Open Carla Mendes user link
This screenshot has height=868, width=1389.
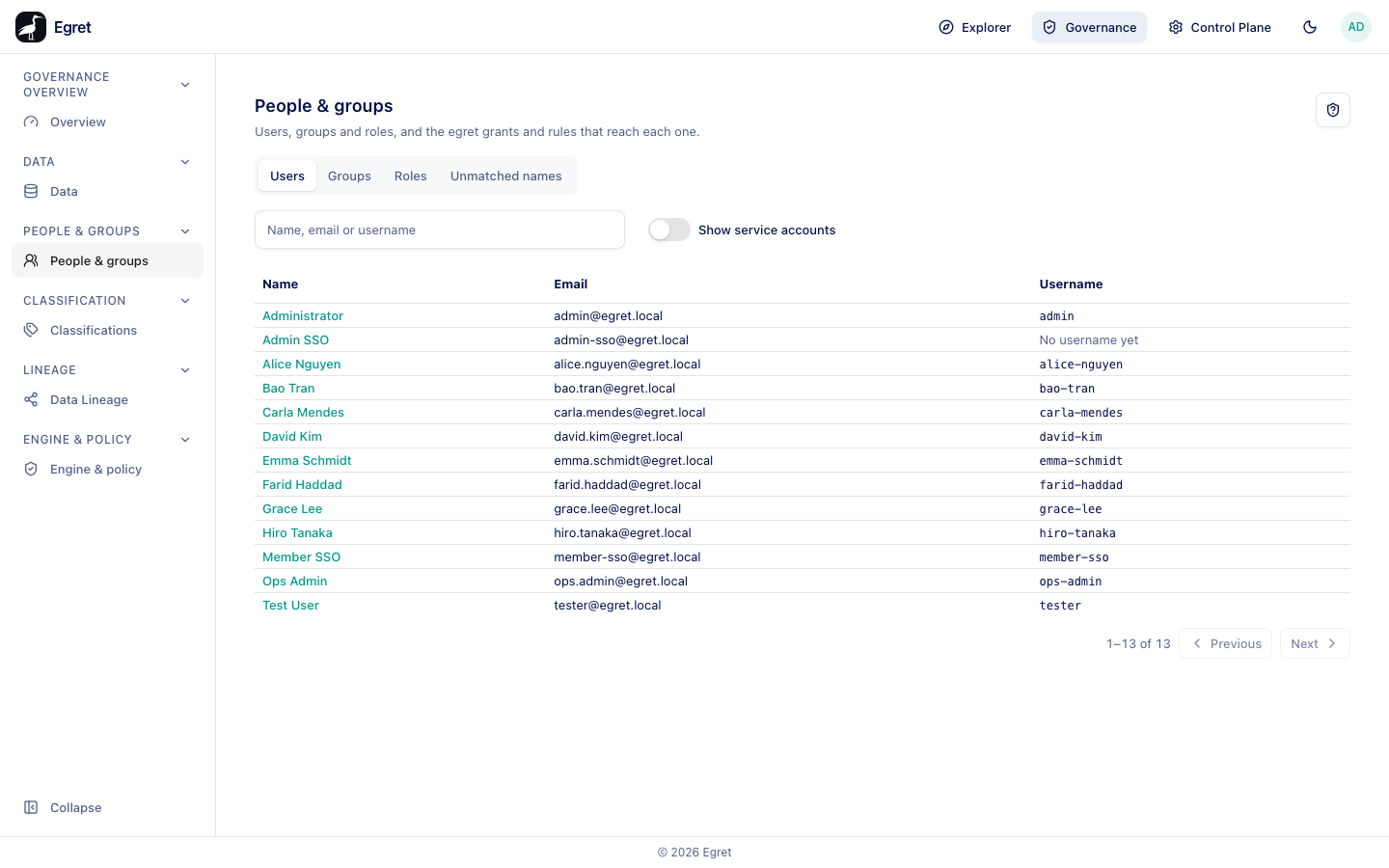(303, 413)
